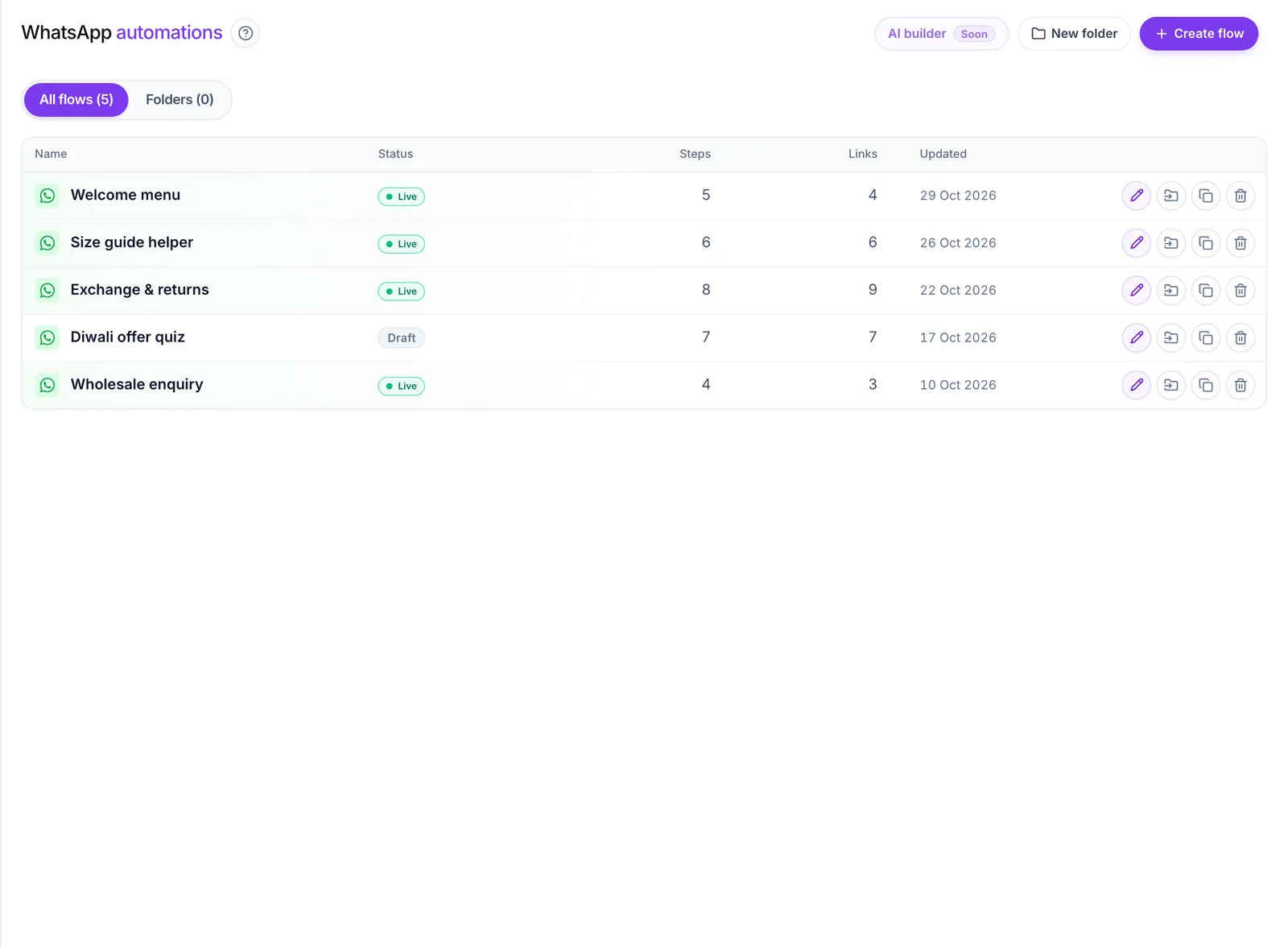The width and height of the screenshot is (1288, 947).
Task: Edit the Size guide helper flow
Action: 1136,243
